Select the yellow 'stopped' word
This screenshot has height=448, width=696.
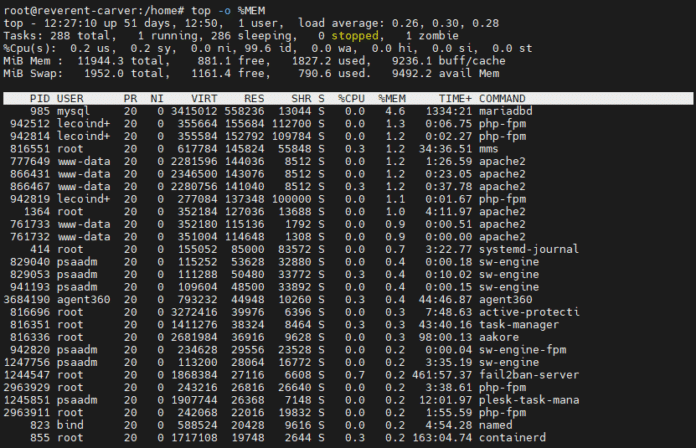tap(355, 36)
